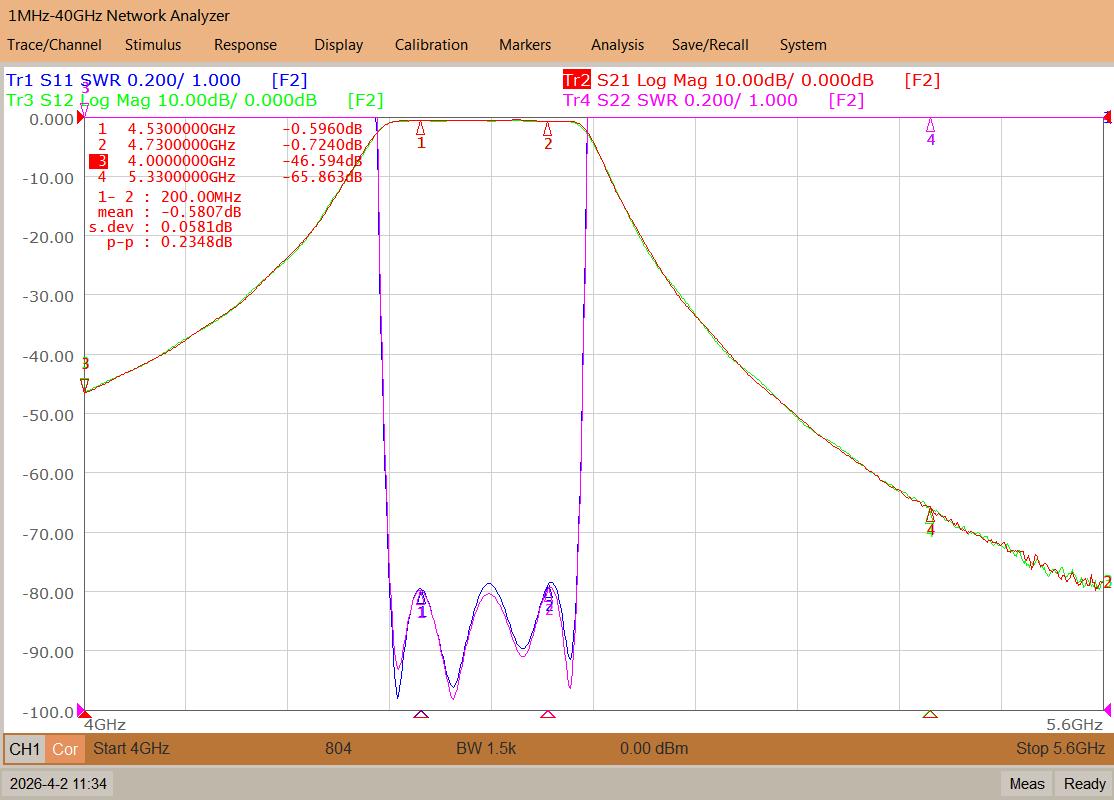
Task: Click the Start 4GHz field in status bar
Action: pos(131,748)
